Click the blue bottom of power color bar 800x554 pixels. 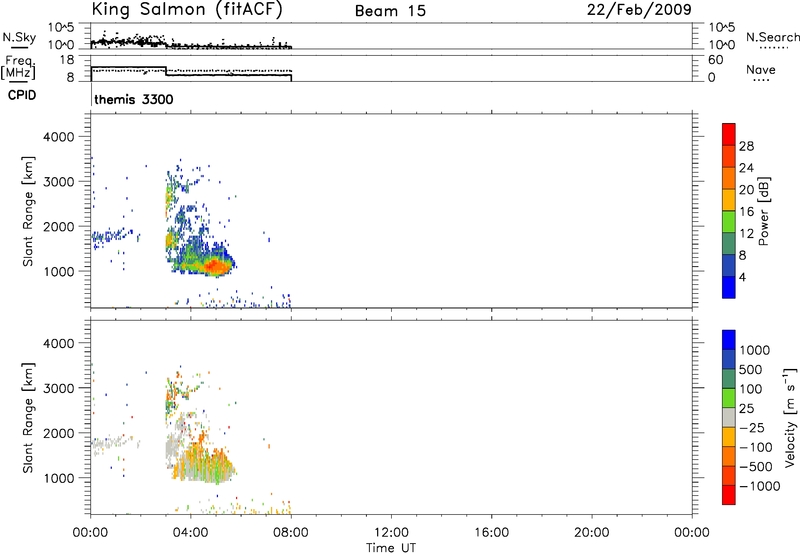tap(729, 287)
